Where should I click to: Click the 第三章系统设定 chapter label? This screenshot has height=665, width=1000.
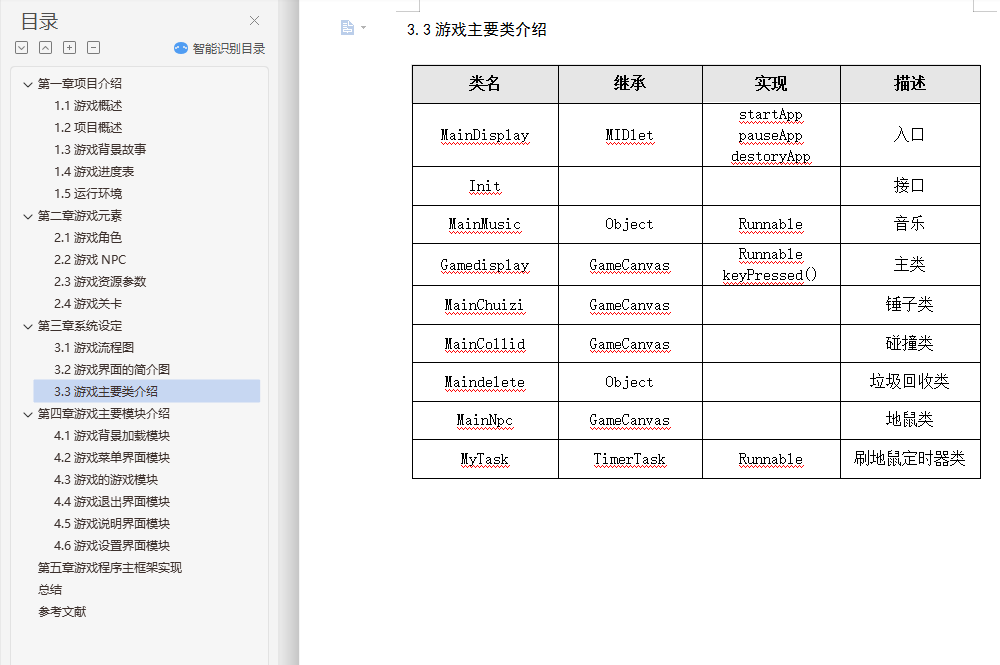pyautogui.click(x=79, y=326)
